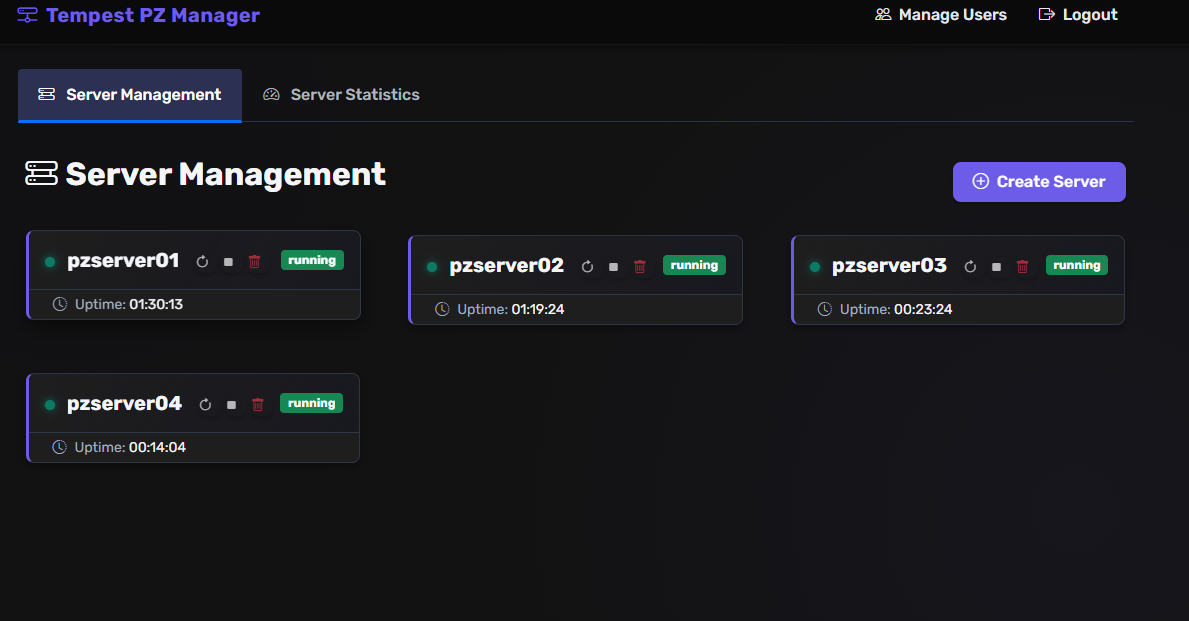
Task: Select the pzserver03 name
Action: coord(889,266)
